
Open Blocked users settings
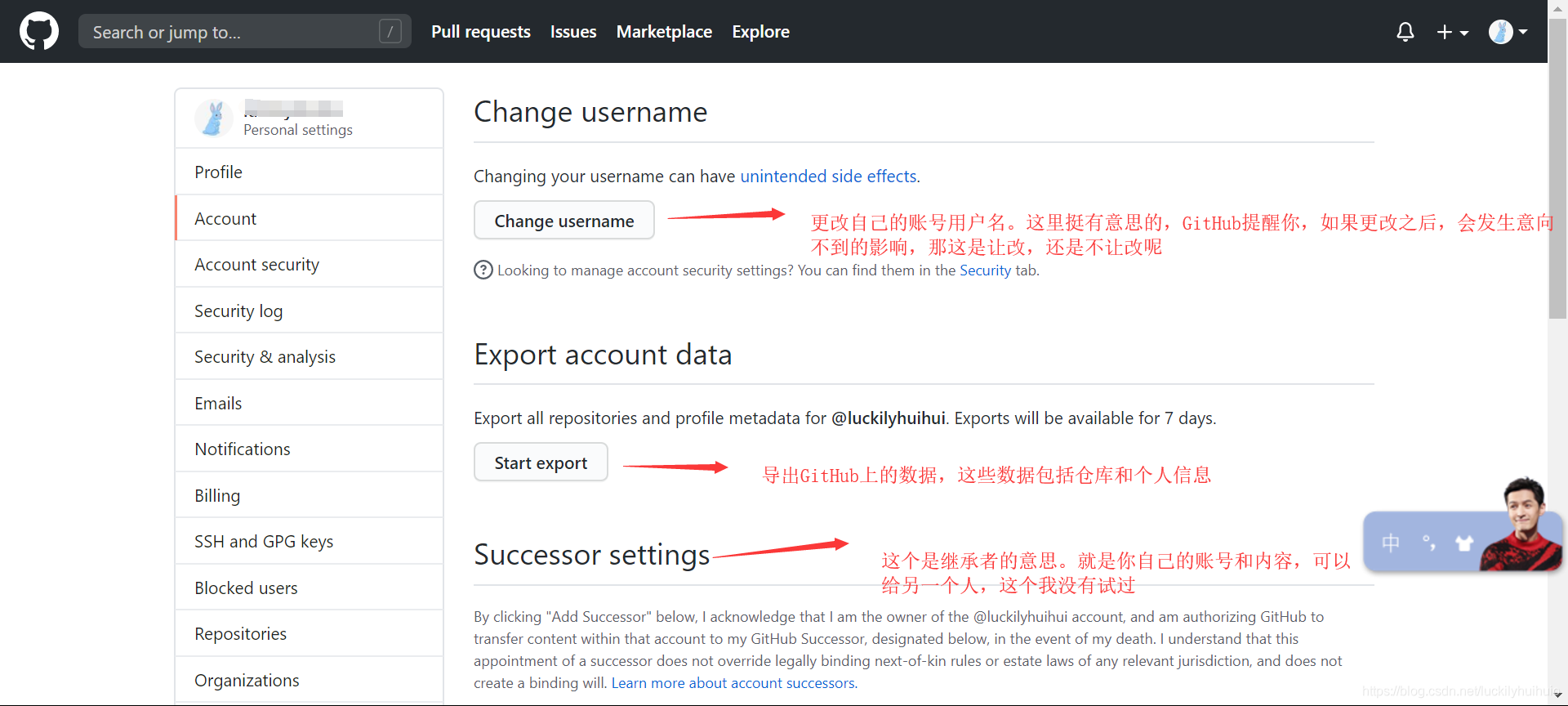[x=310, y=588]
